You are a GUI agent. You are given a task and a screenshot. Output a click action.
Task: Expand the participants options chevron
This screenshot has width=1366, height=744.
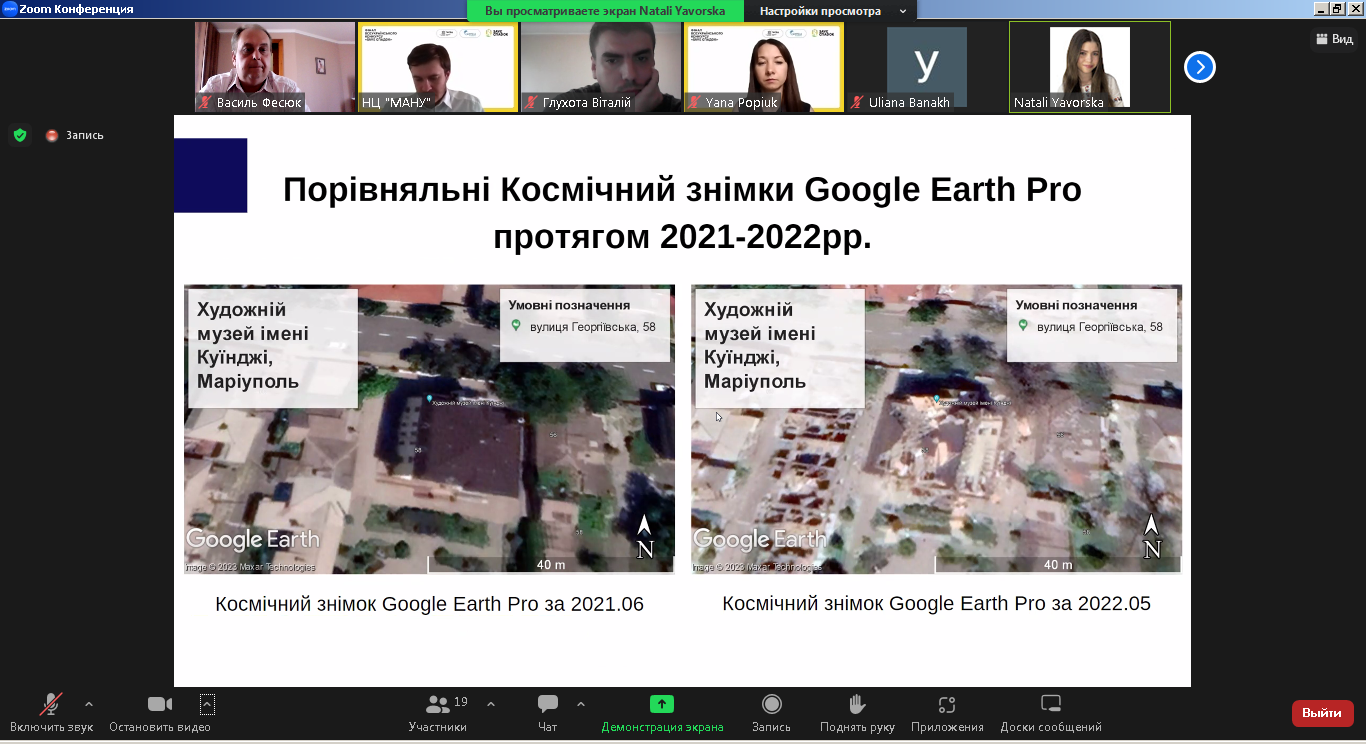click(x=491, y=704)
